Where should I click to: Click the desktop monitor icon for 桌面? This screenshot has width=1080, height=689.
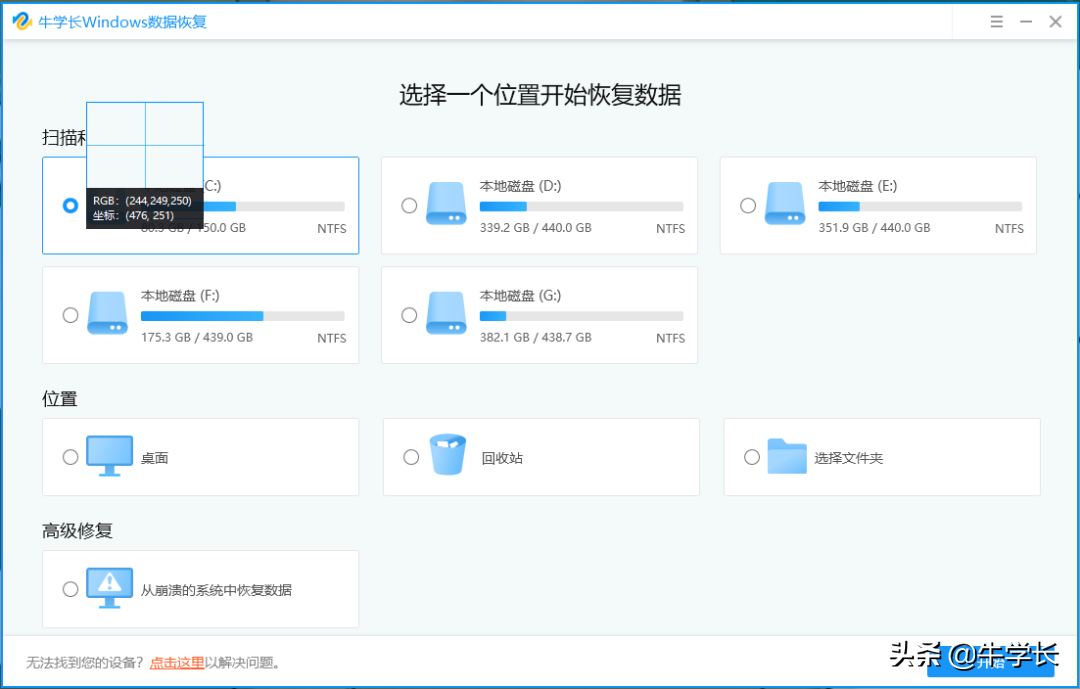click(109, 455)
